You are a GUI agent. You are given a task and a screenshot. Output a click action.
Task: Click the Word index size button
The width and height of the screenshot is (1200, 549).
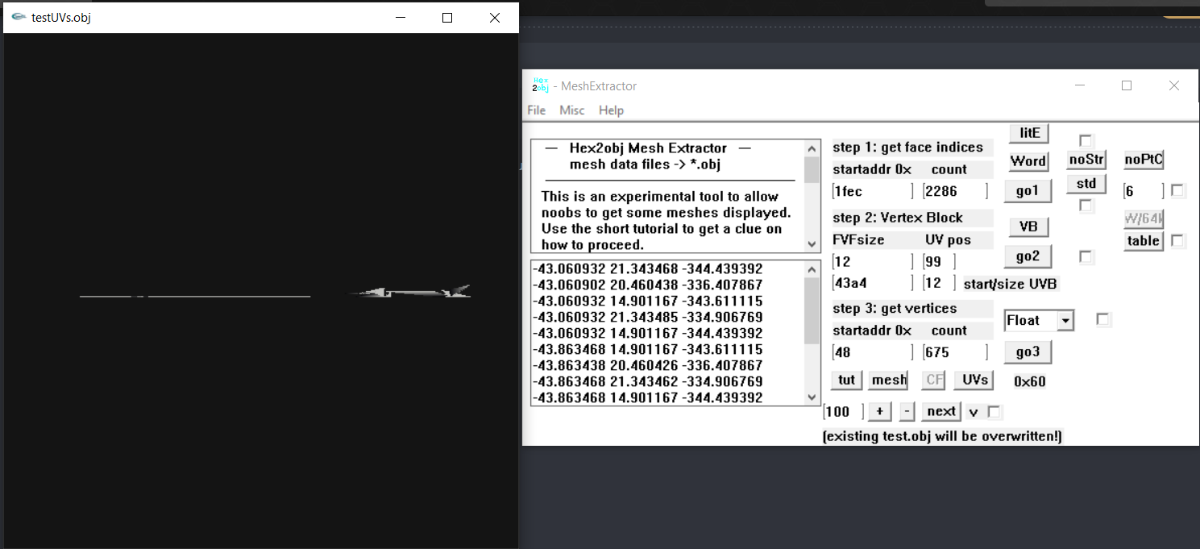1027,161
